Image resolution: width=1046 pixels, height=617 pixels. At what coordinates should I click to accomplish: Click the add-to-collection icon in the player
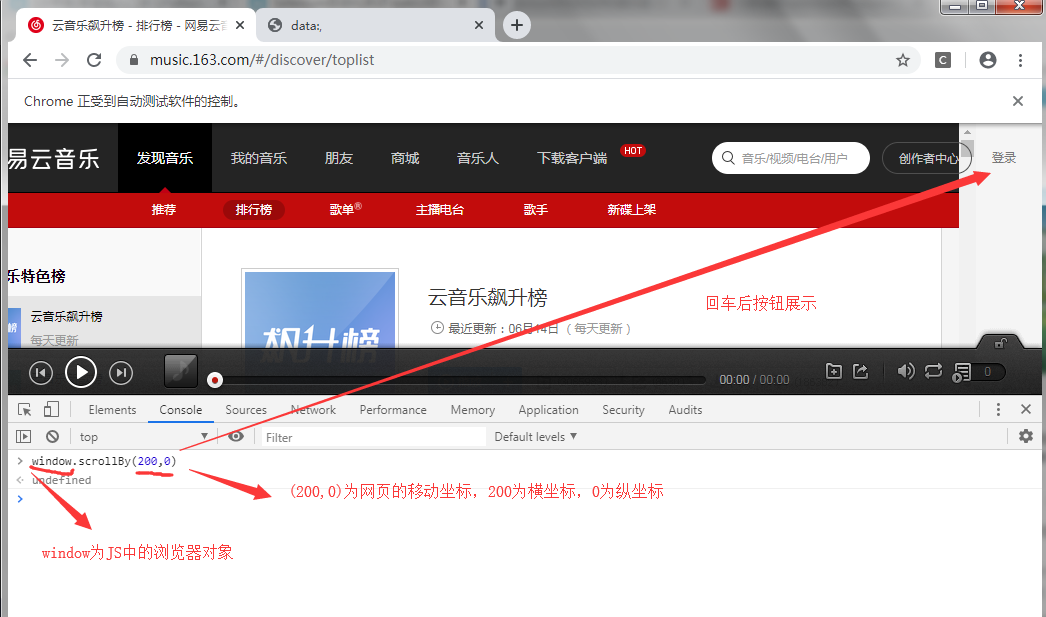click(834, 372)
